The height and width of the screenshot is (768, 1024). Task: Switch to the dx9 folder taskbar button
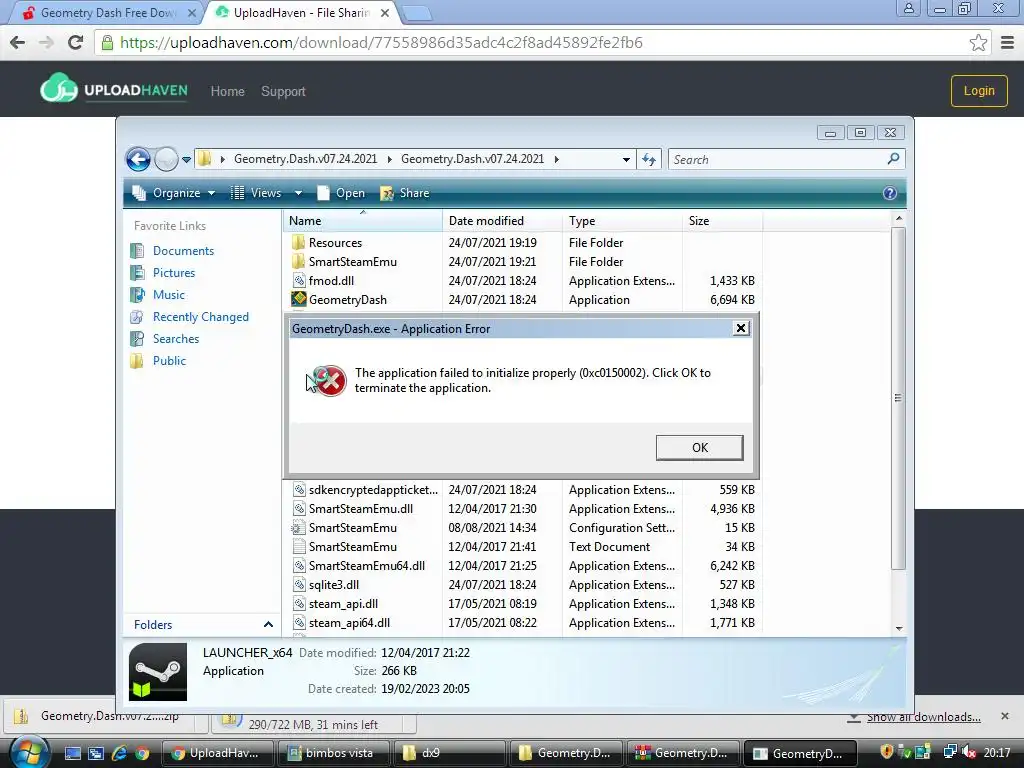tap(450, 753)
